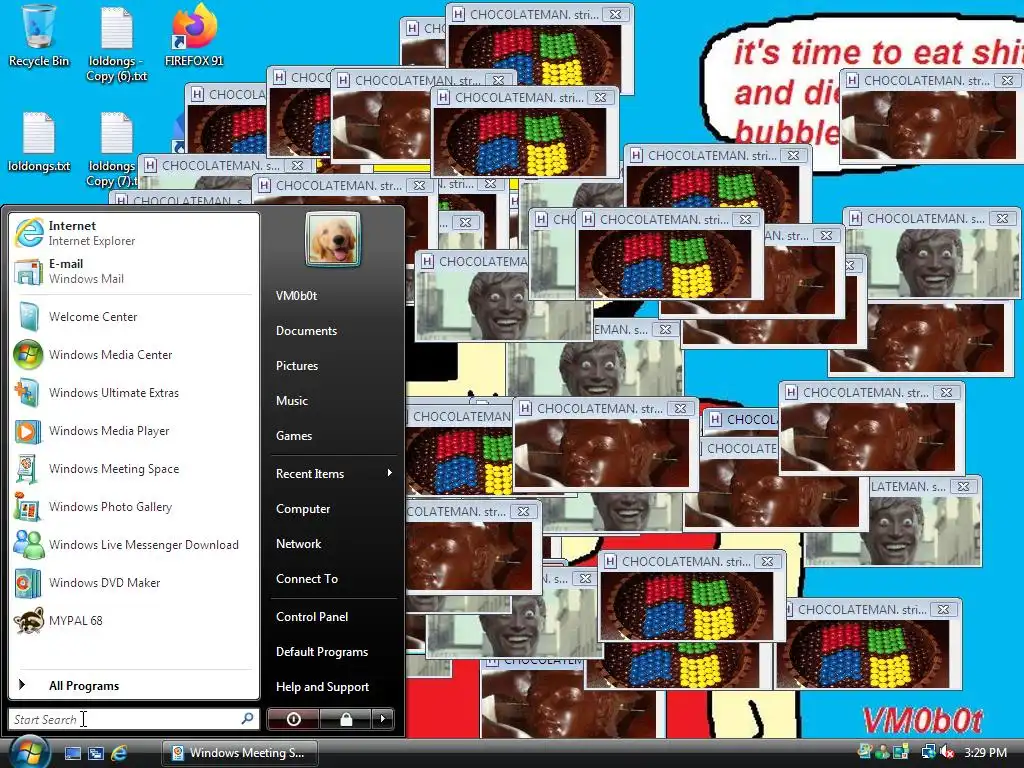Open Network from the Start menu

(334, 544)
